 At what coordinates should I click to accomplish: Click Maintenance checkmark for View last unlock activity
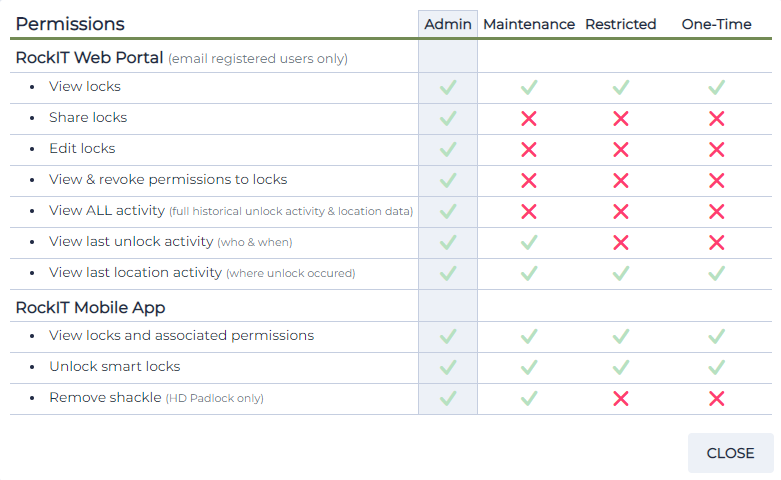click(x=529, y=242)
